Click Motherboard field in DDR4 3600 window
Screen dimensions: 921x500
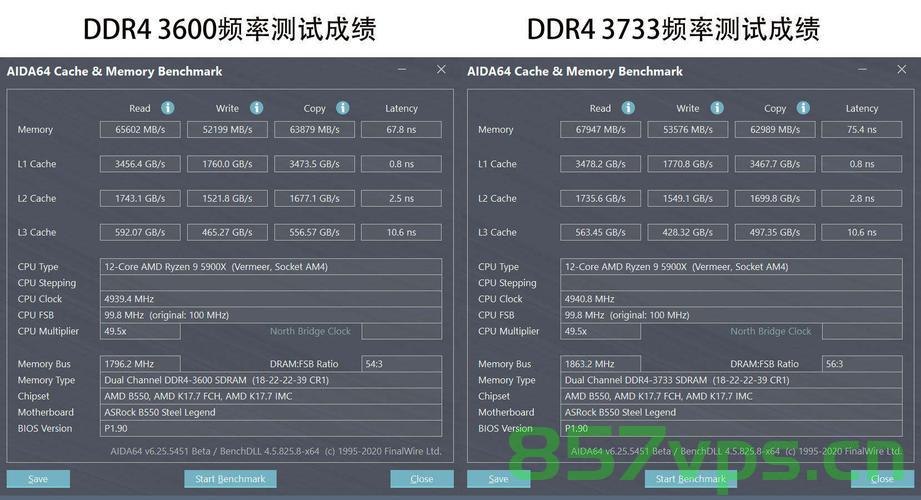(271, 412)
